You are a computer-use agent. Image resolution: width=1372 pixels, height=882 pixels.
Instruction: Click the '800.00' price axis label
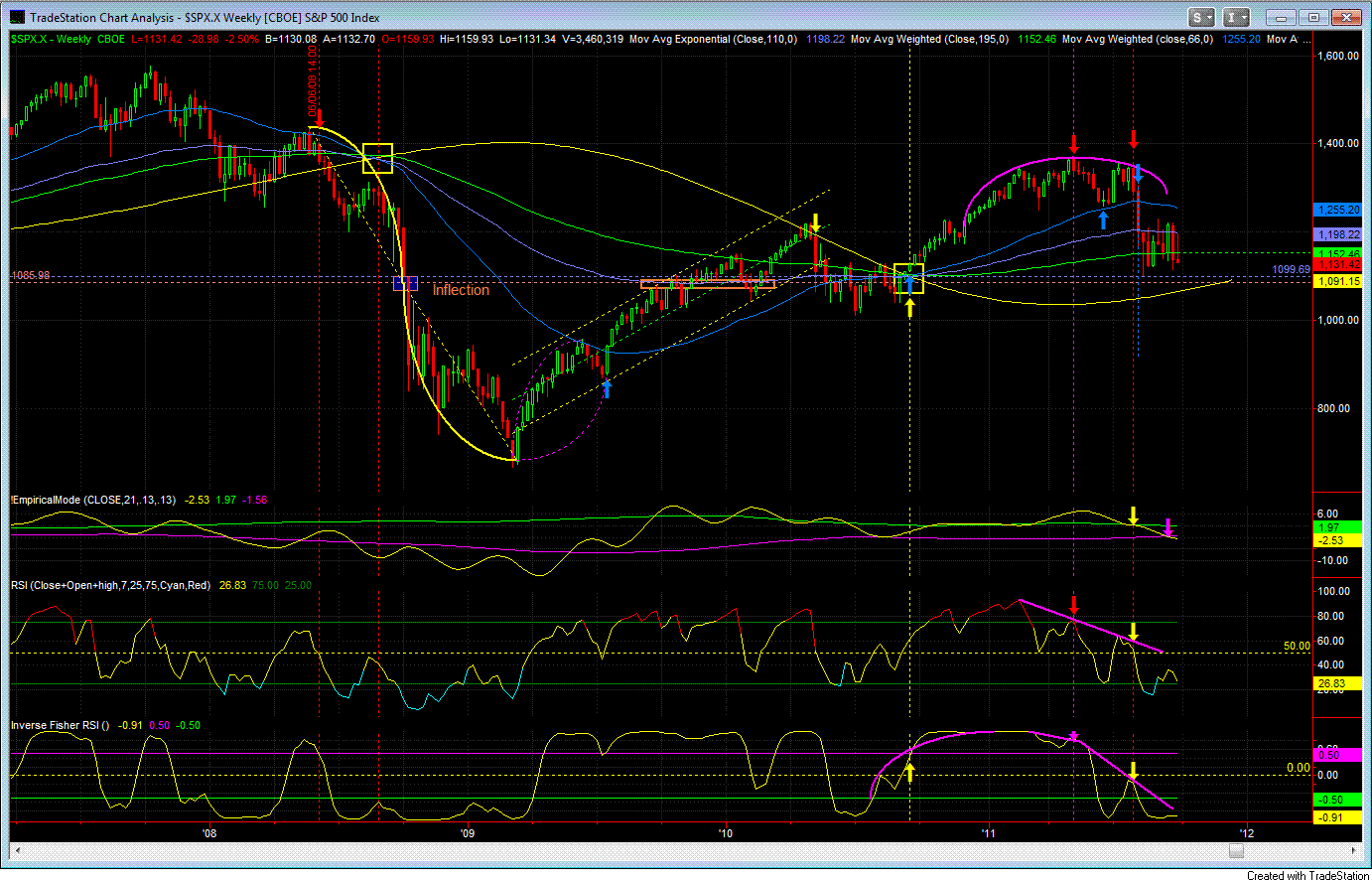coord(1334,408)
